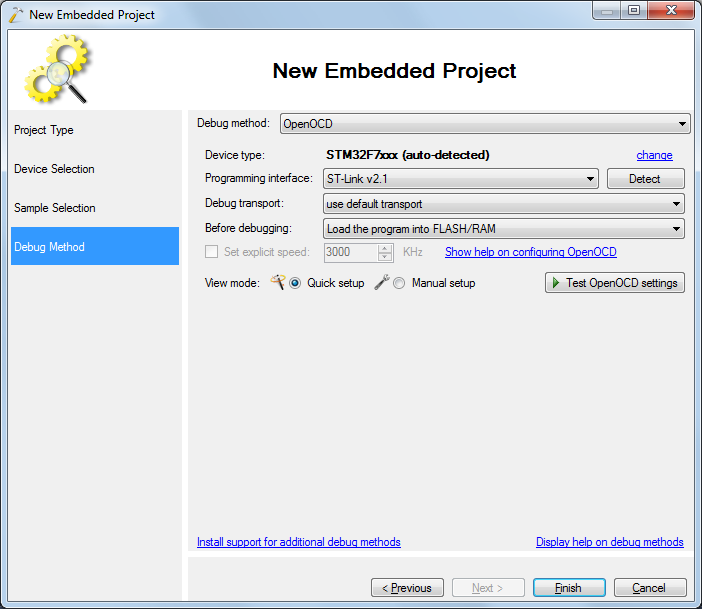Minimize the New Embedded Project window

click(x=607, y=10)
